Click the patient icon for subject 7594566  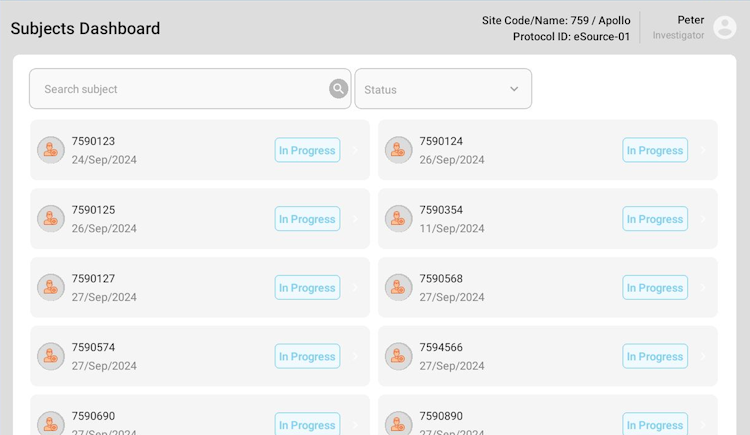pos(398,356)
